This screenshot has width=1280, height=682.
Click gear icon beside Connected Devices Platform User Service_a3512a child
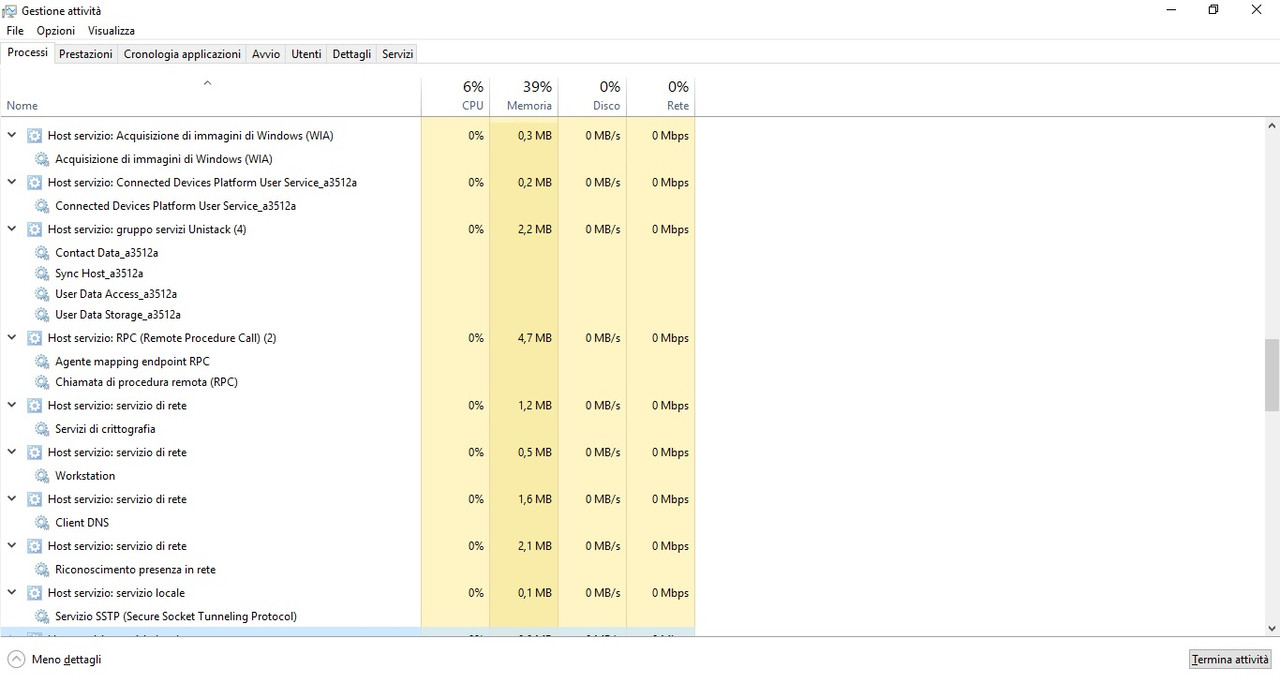coord(42,206)
